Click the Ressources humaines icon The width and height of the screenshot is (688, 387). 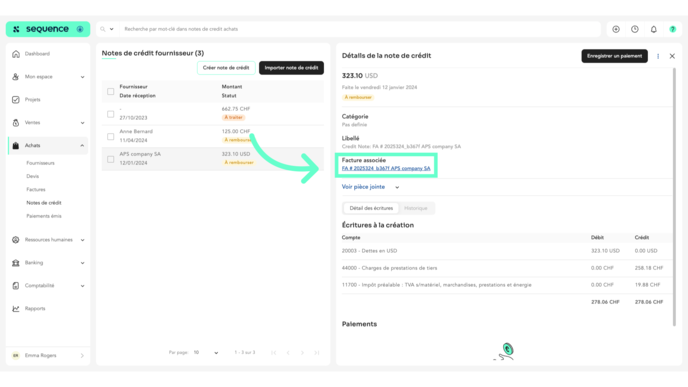pos(16,240)
